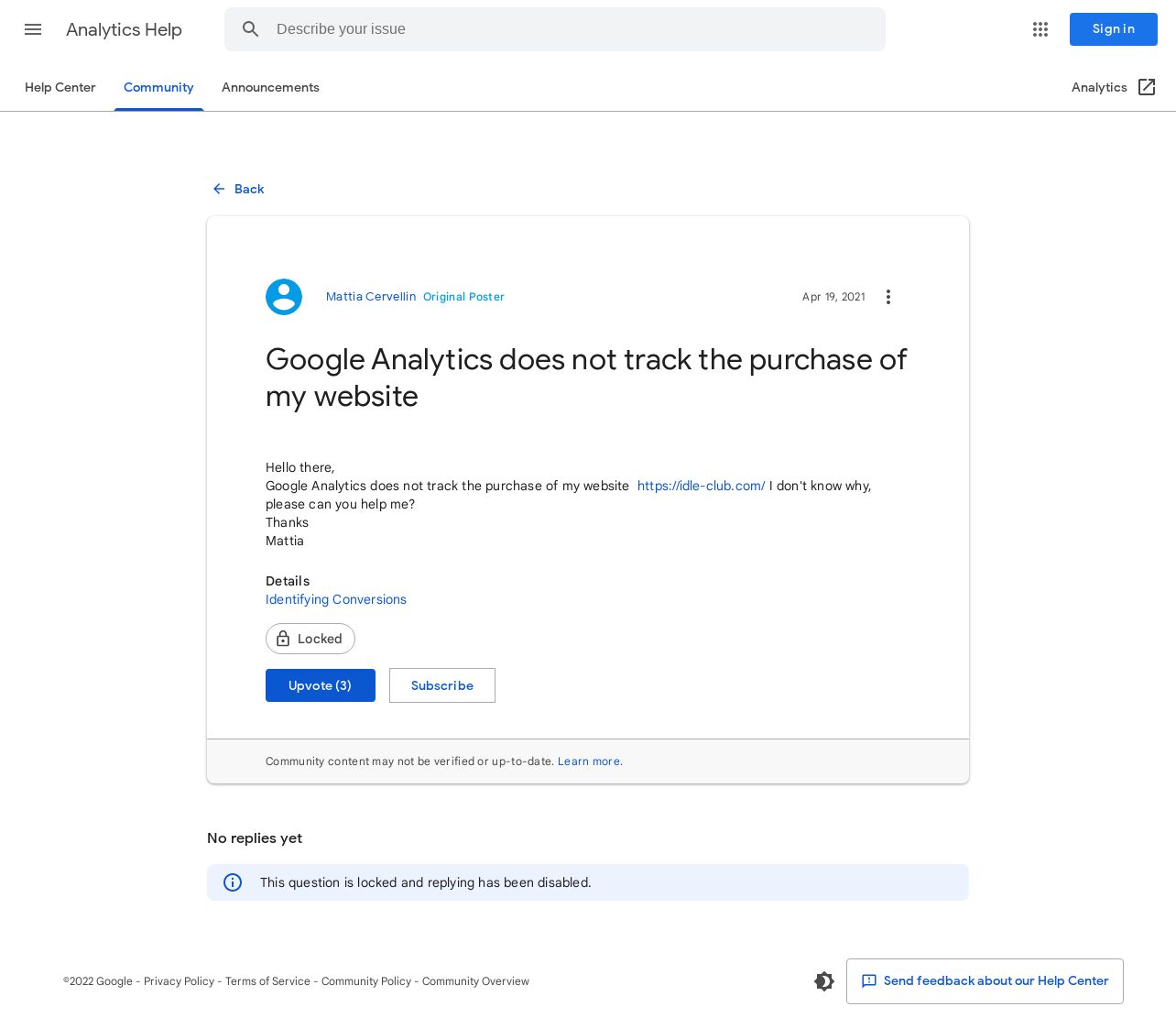This screenshot has height=1018, width=1176.
Task: Click the Original Poster label
Action: pyautogui.click(x=463, y=297)
